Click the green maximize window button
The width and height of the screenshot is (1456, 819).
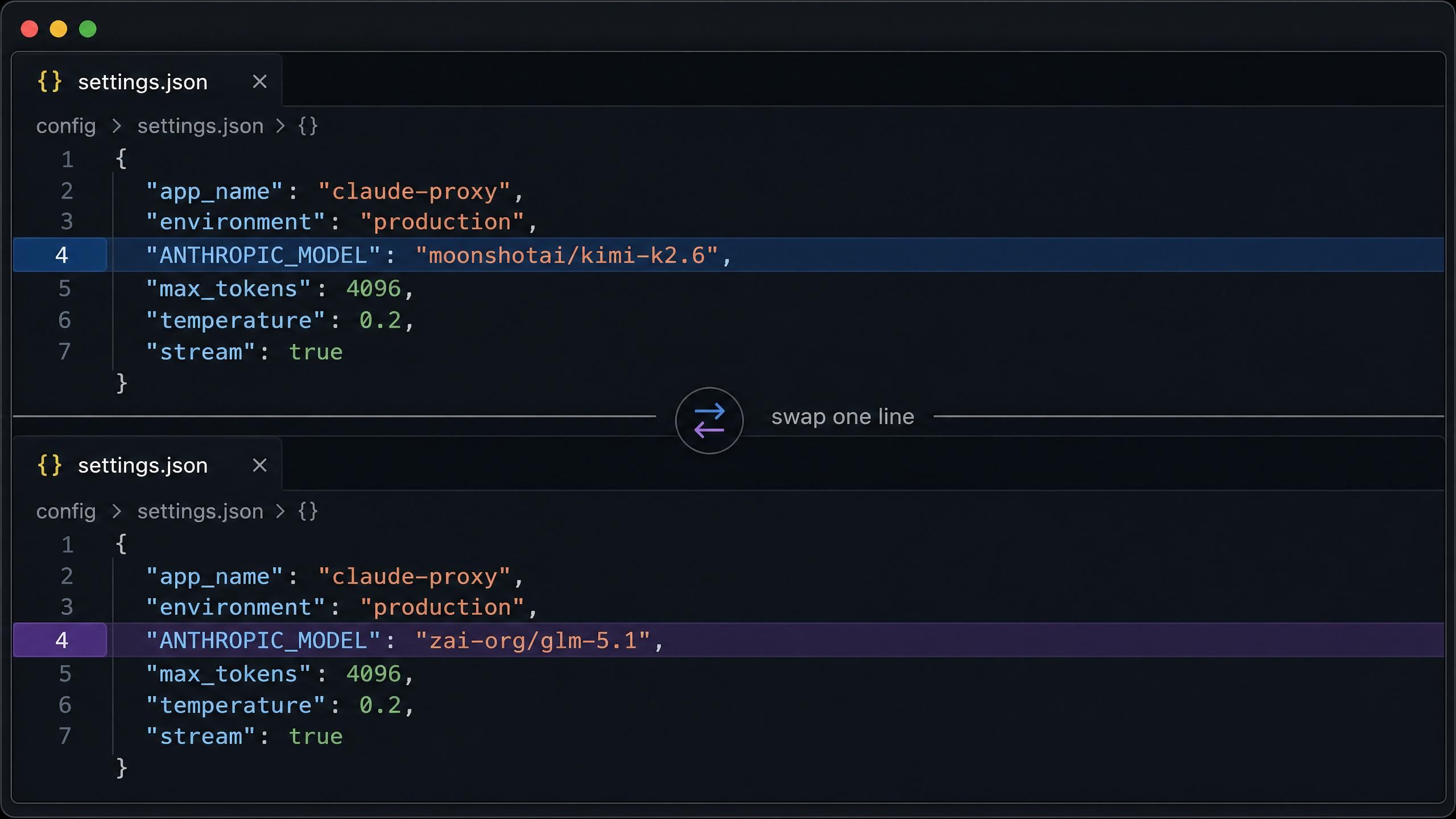88,29
